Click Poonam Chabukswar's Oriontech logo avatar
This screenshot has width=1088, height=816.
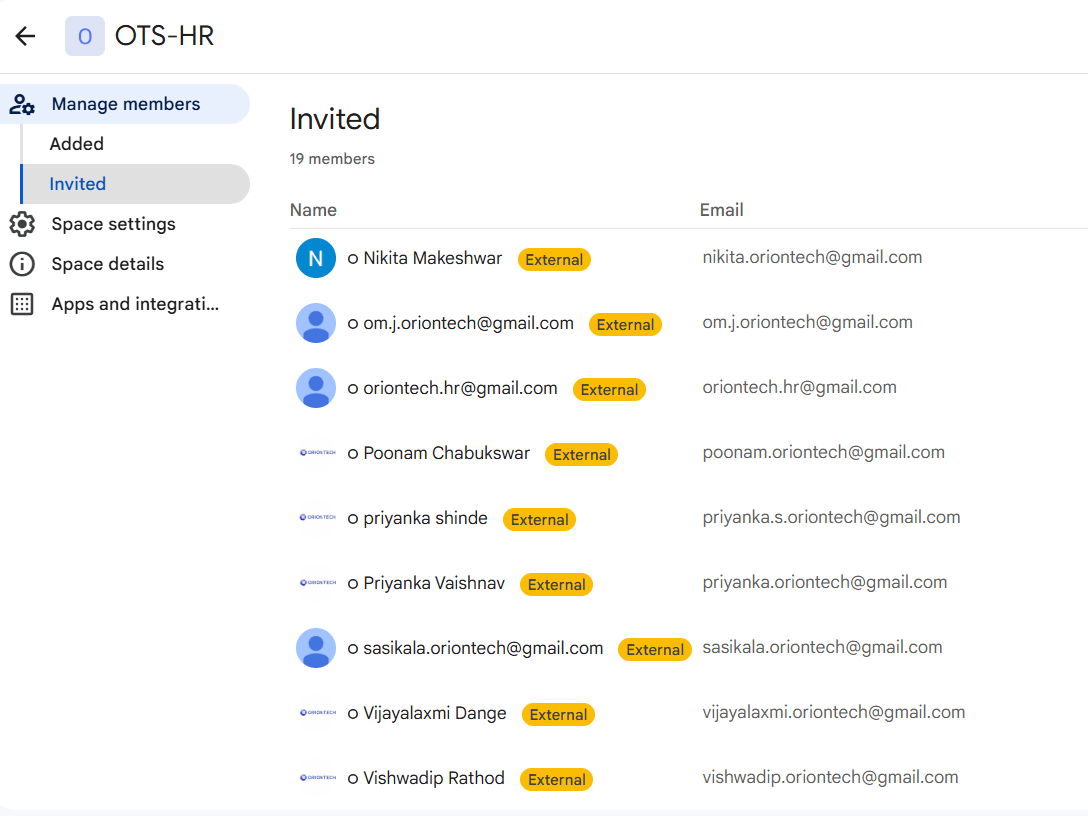pyautogui.click(x=317, y=453)
